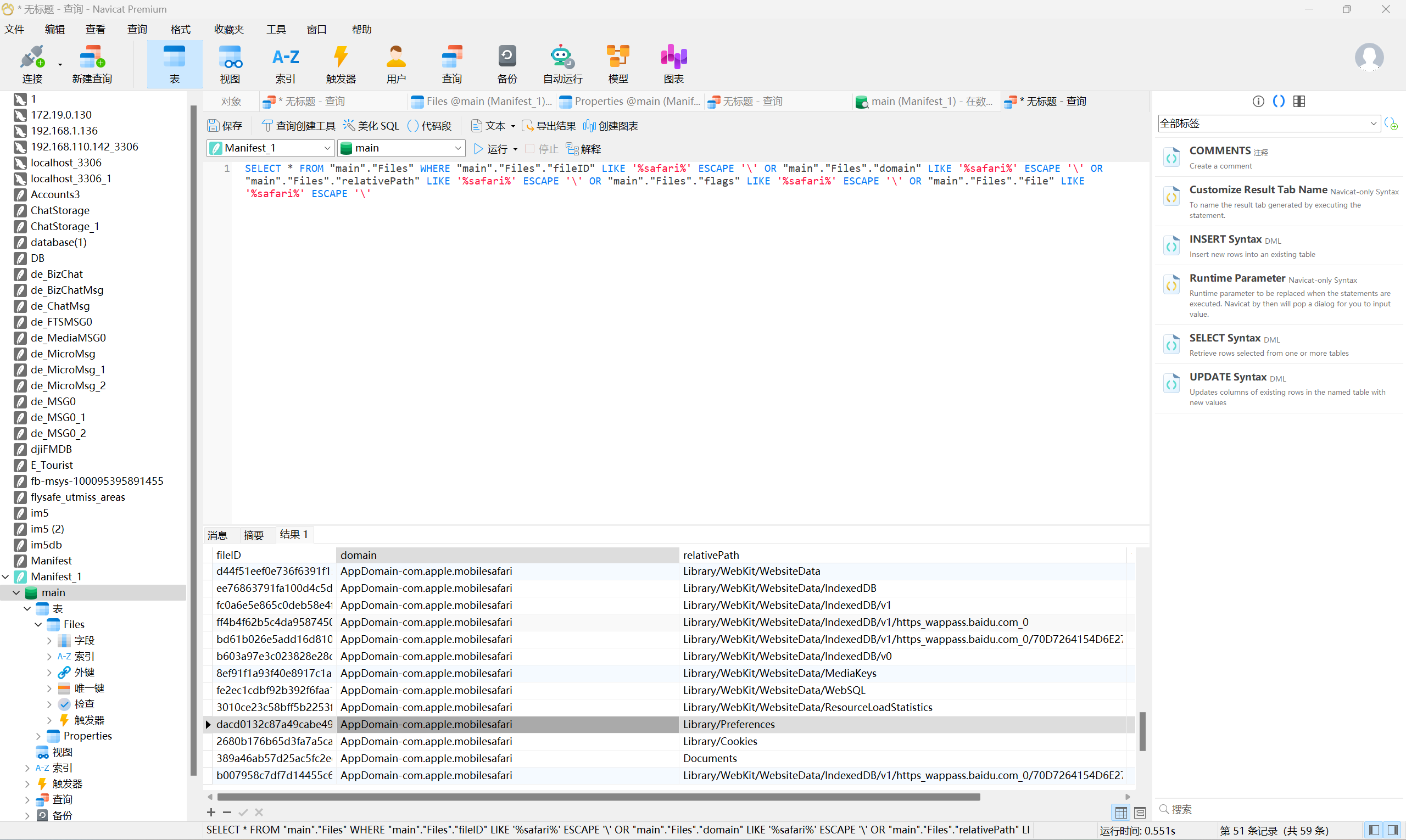Collapse the Manifest_1 tree node
The image size is (1406, 840).
[x=5, y=577]
